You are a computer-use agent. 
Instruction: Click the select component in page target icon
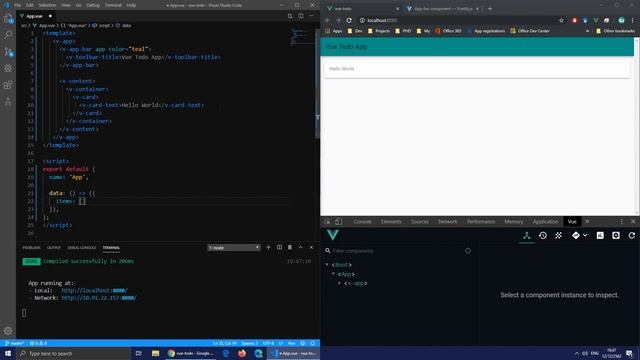click(468, 251)
